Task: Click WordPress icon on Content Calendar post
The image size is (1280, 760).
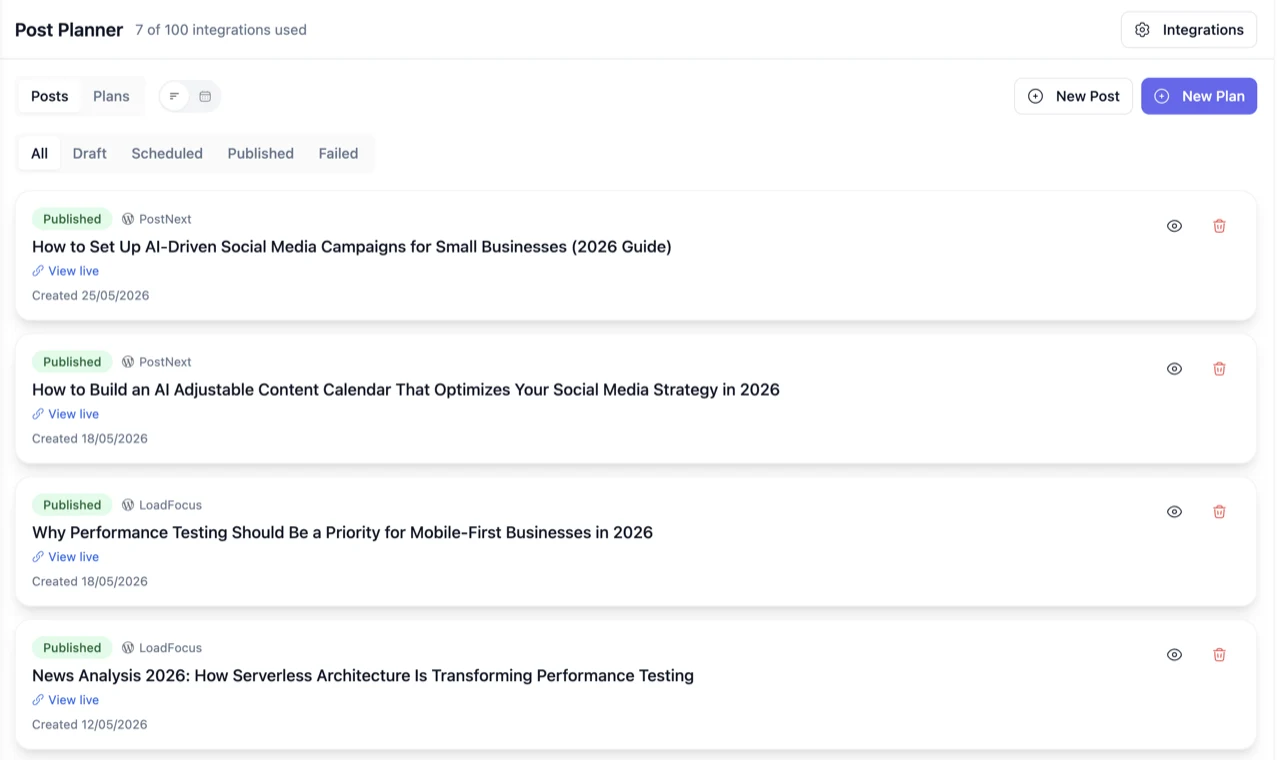Action: tap(128, 362)
